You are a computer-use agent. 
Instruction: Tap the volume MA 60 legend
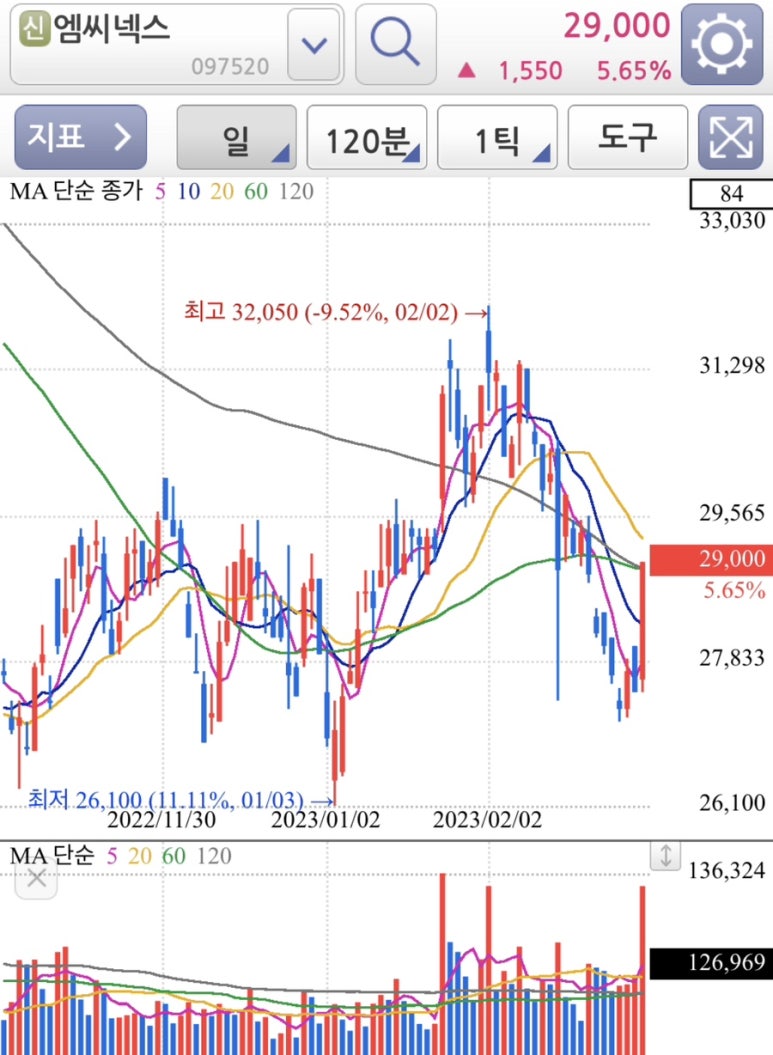[174, 856]
